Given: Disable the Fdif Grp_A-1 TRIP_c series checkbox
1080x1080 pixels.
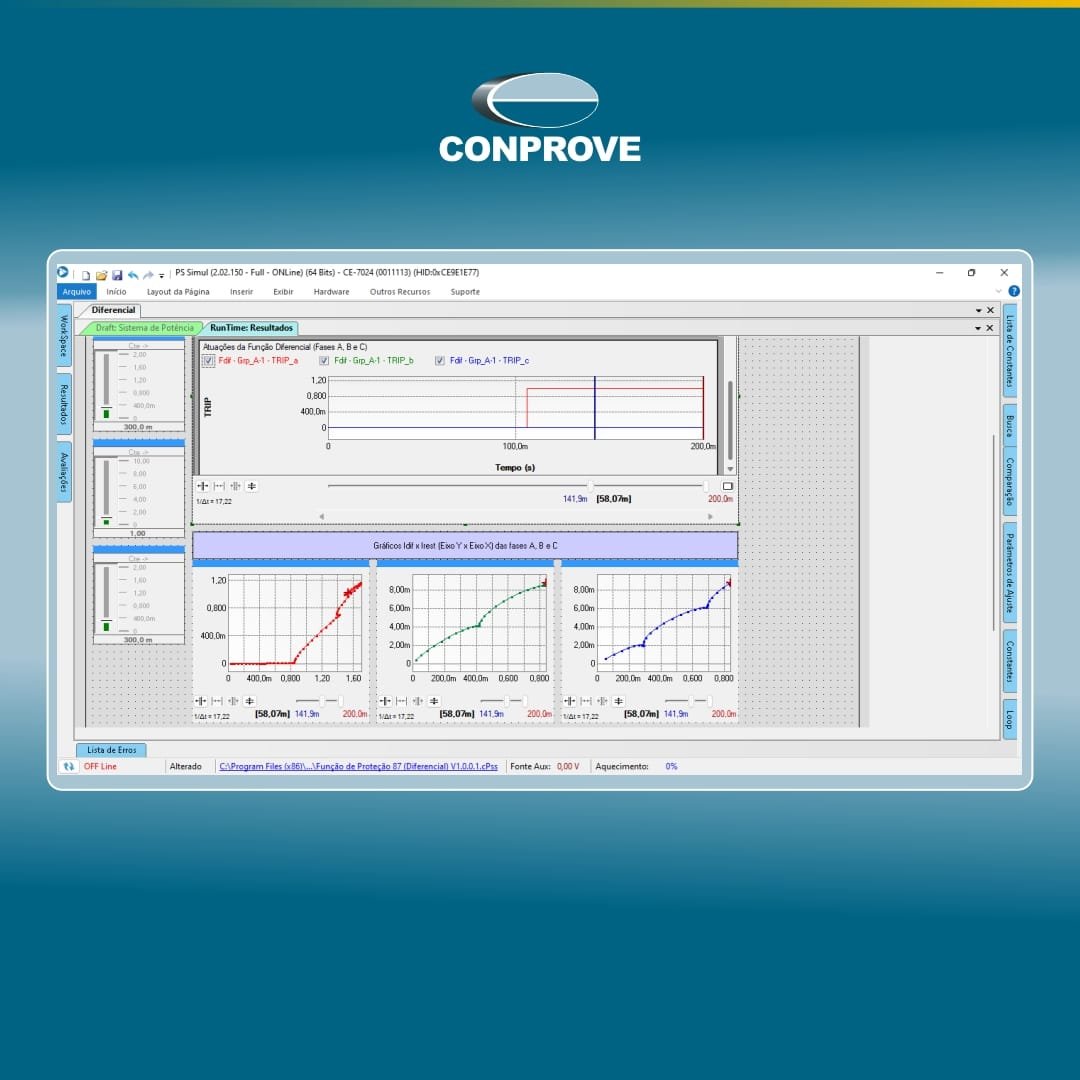Looking at the screenshot, I should [x=440, y=361].
